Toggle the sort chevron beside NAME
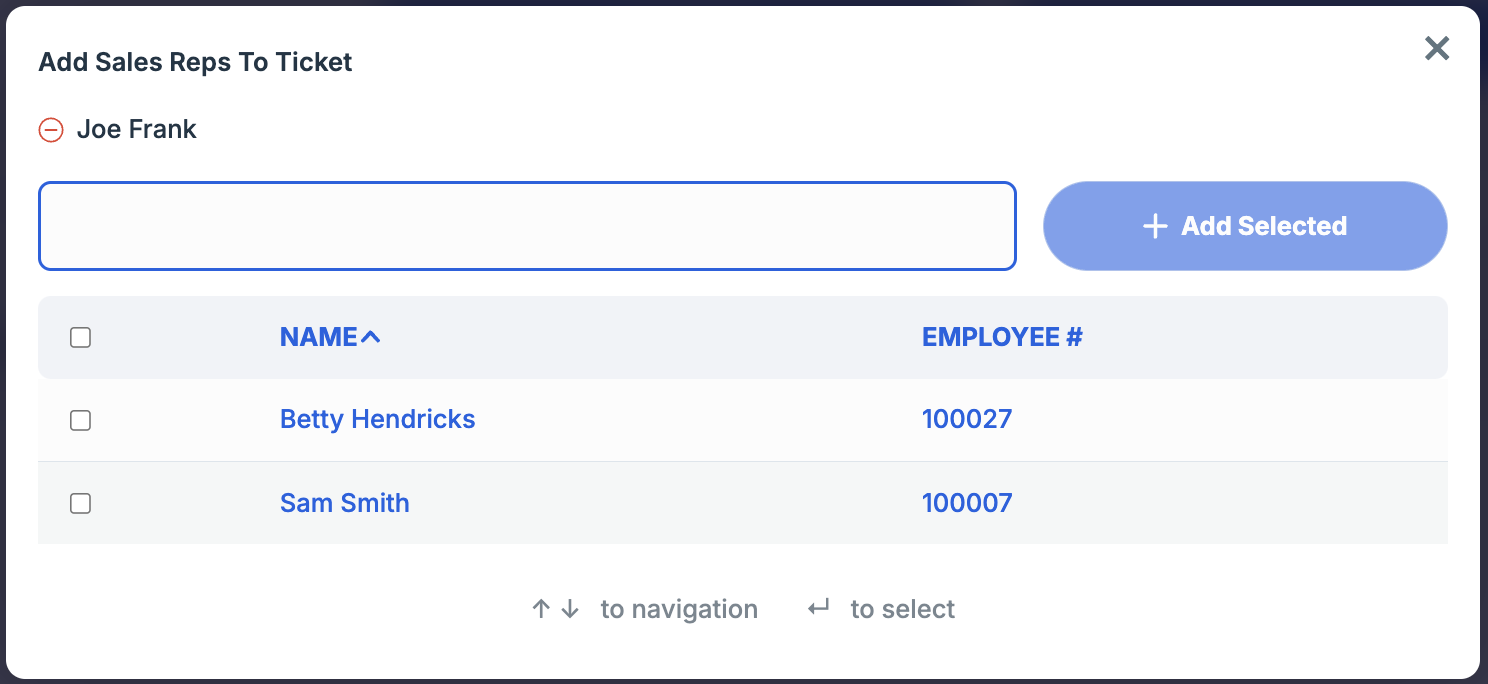This screenshot has height=684, width=1488. [371, 338]
